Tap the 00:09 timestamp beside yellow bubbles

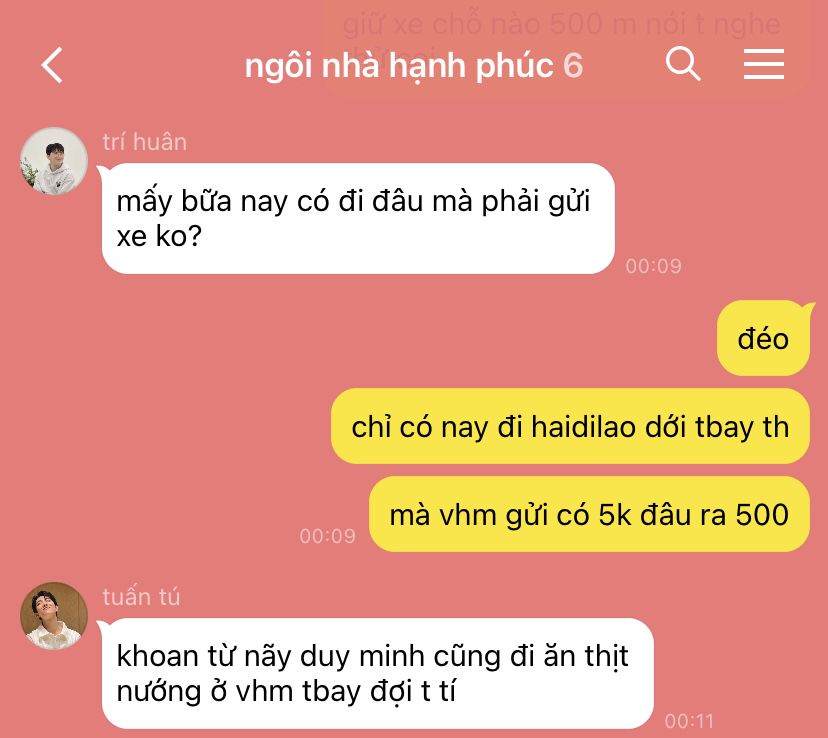[x=327, y=536]
